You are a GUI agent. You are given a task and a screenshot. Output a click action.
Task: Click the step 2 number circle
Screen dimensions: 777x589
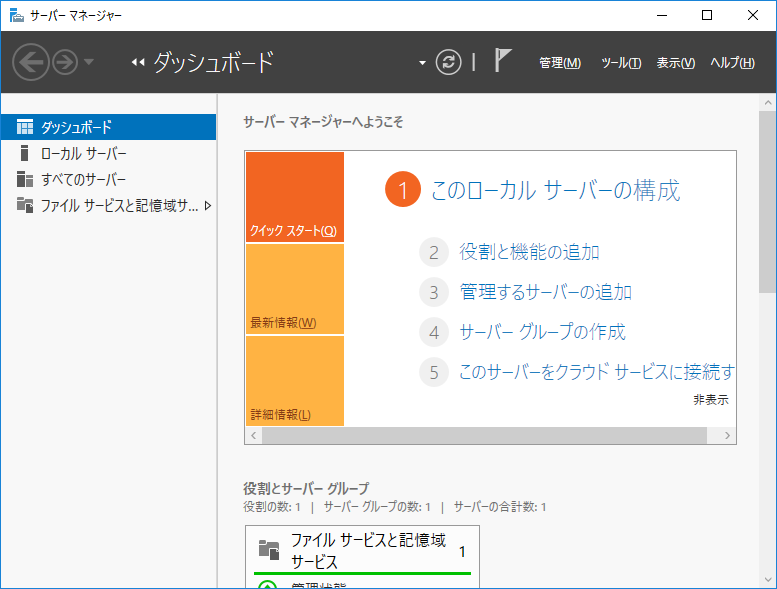434,252
